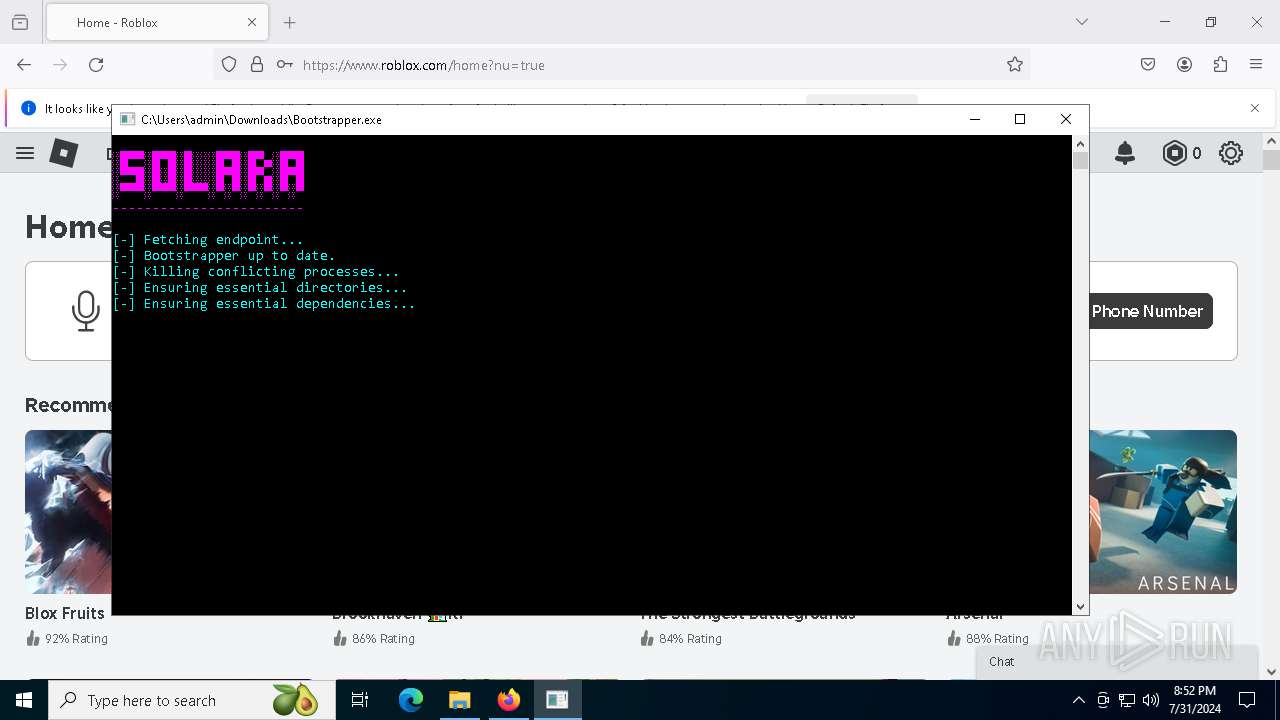Image resolution: width=1280 pixels, height=720 pixels.
Task: Bookmark this page with the star
Action: 1015,65
